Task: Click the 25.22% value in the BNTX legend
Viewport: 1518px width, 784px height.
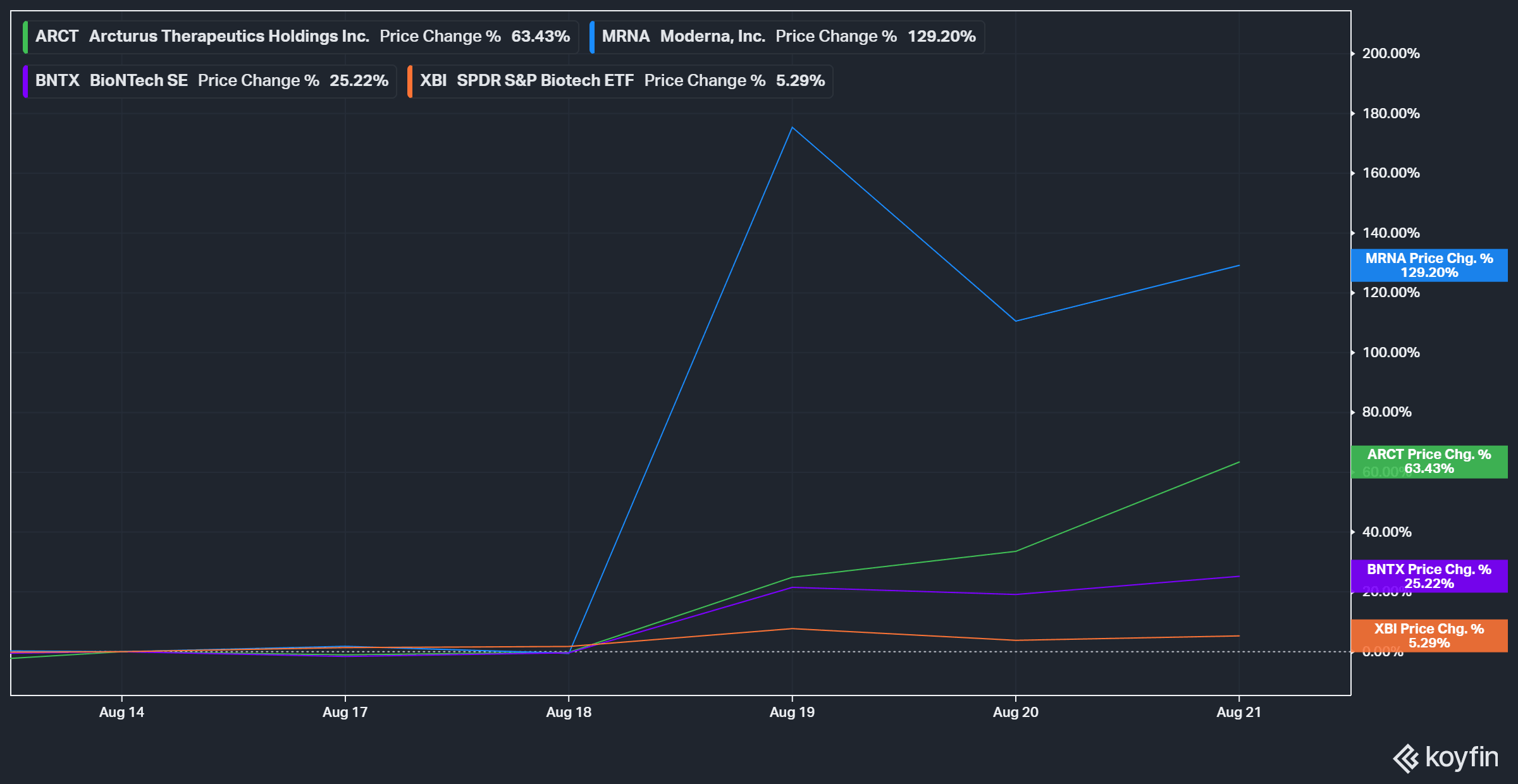Action: point(359,81)
